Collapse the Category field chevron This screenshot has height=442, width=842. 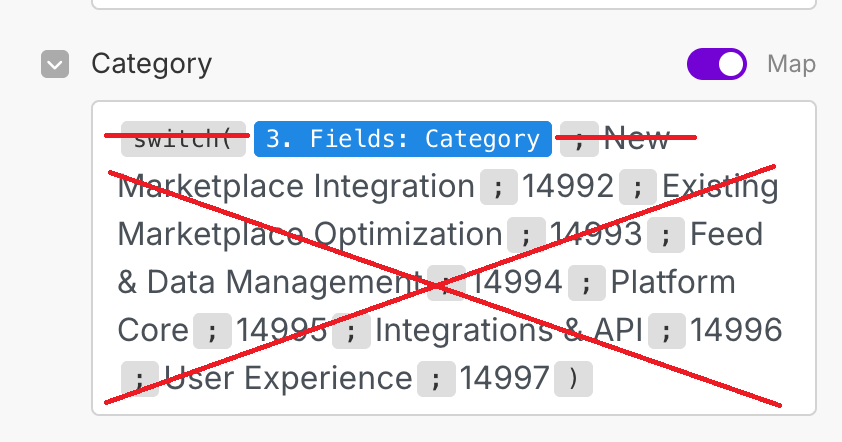tap(55, 65)
